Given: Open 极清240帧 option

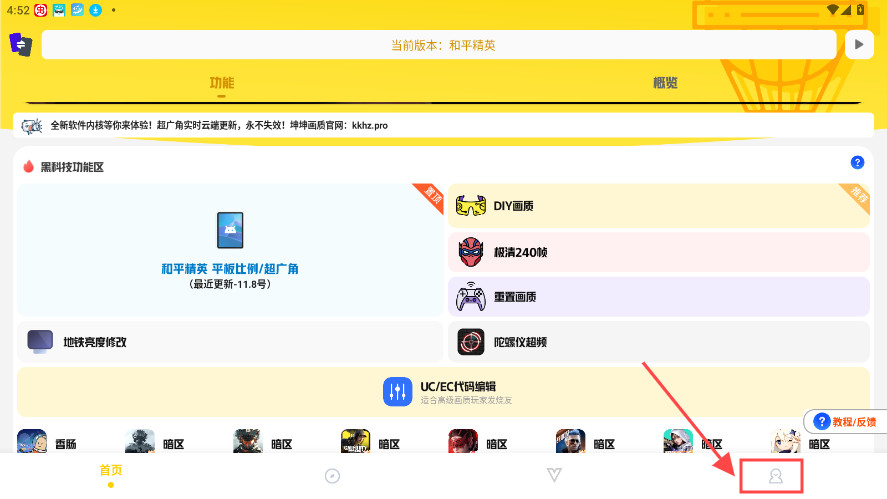Looking at the screenshot, I should [x=658, y=252].
